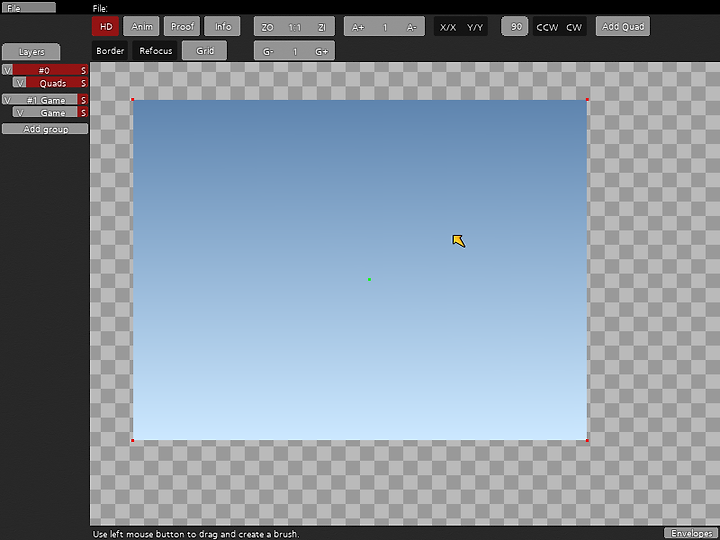
Task: Click S button on Quads layer
Action: click(x=83, y=83)
